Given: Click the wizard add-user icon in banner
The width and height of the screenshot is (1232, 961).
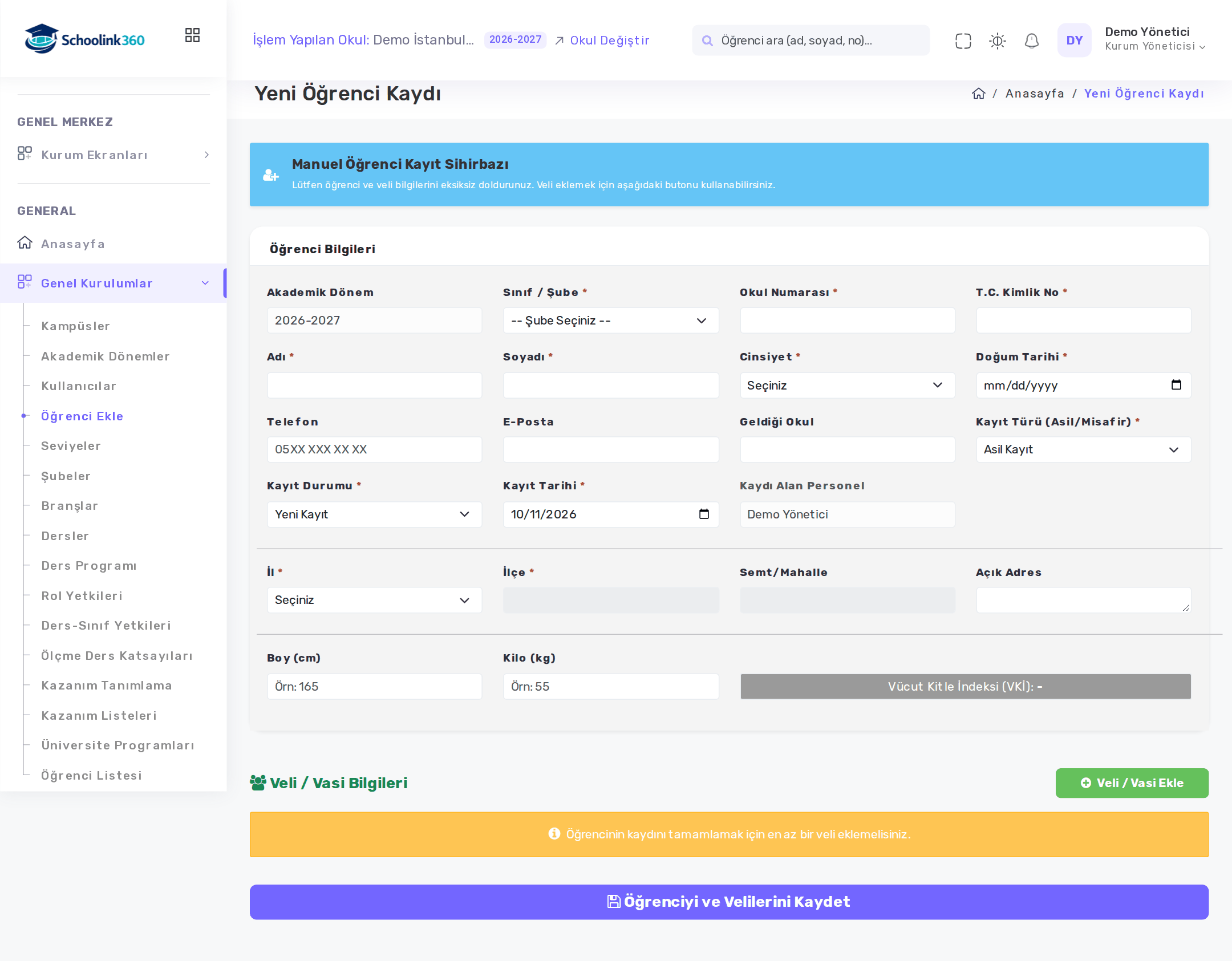Looking at the screenshot, I should coord(270,175).
